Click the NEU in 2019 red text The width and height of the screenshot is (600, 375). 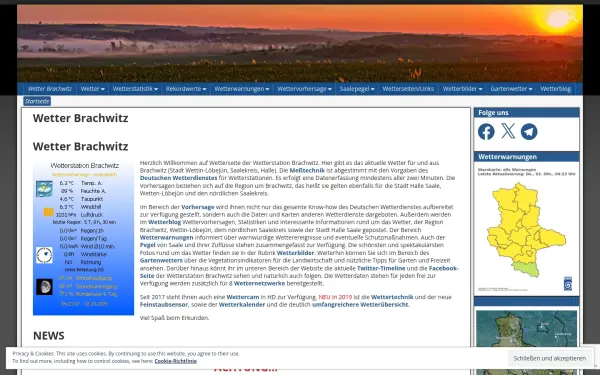(335, 297)
